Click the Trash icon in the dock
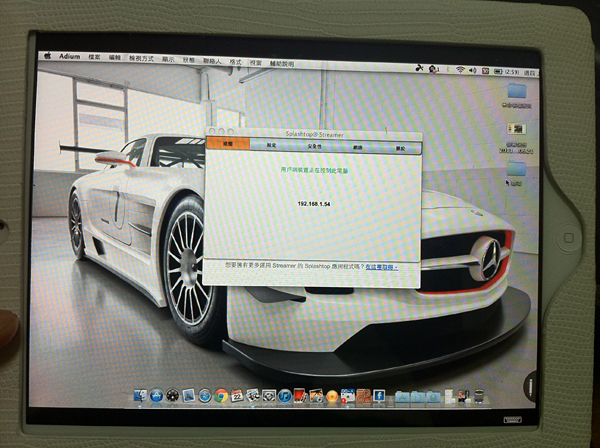 pos(479,396)
